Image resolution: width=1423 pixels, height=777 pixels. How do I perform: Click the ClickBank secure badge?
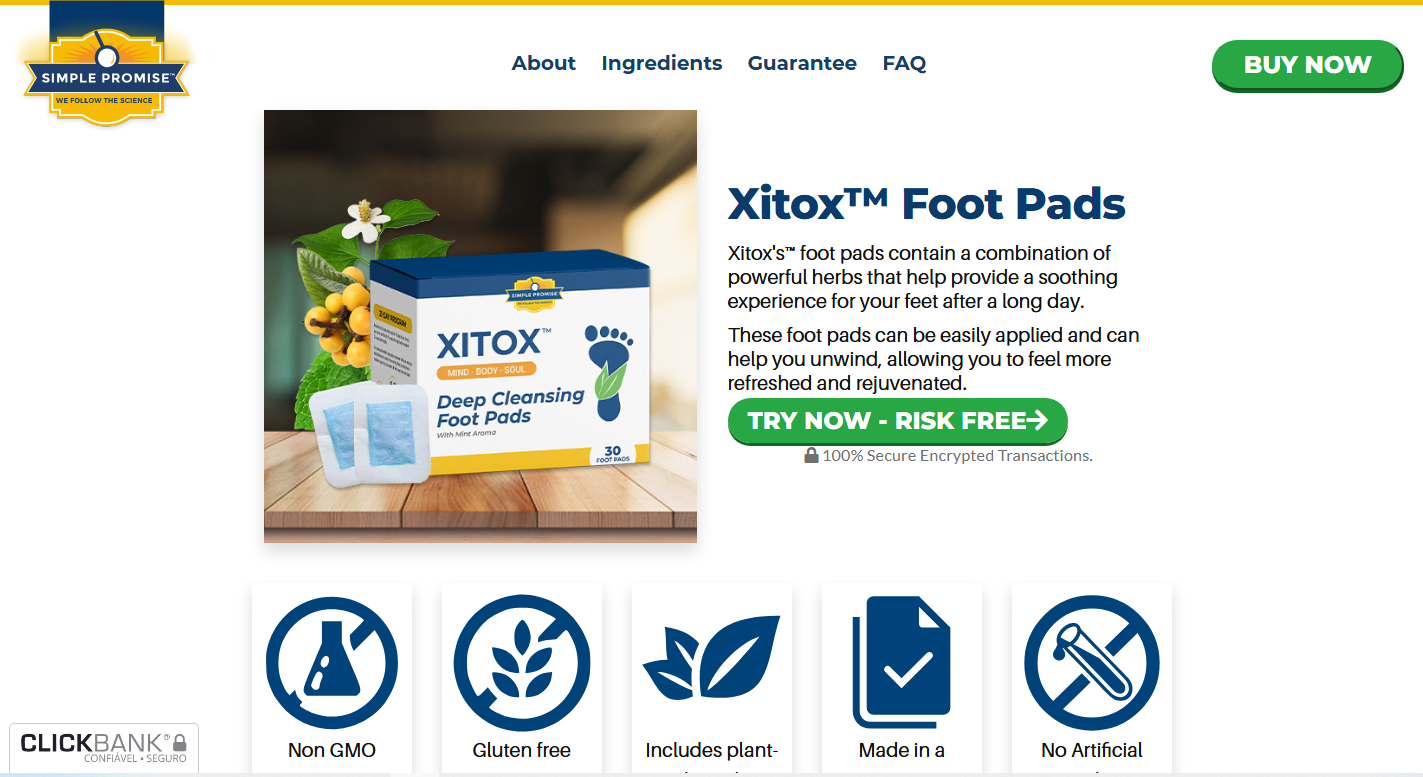click(104, 748)
